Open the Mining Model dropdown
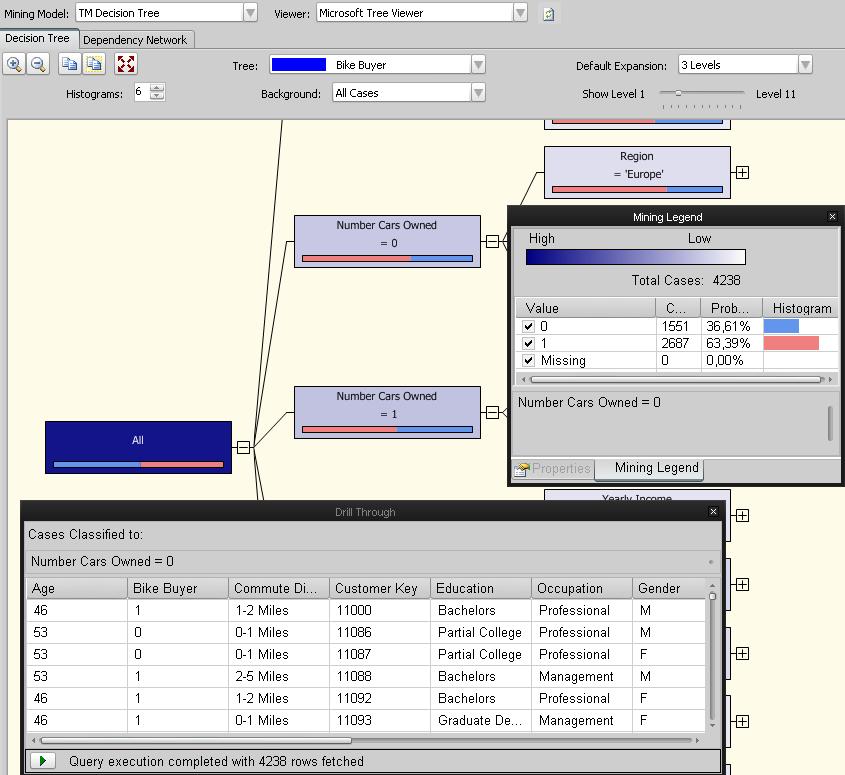 click(x=250, y=13)
